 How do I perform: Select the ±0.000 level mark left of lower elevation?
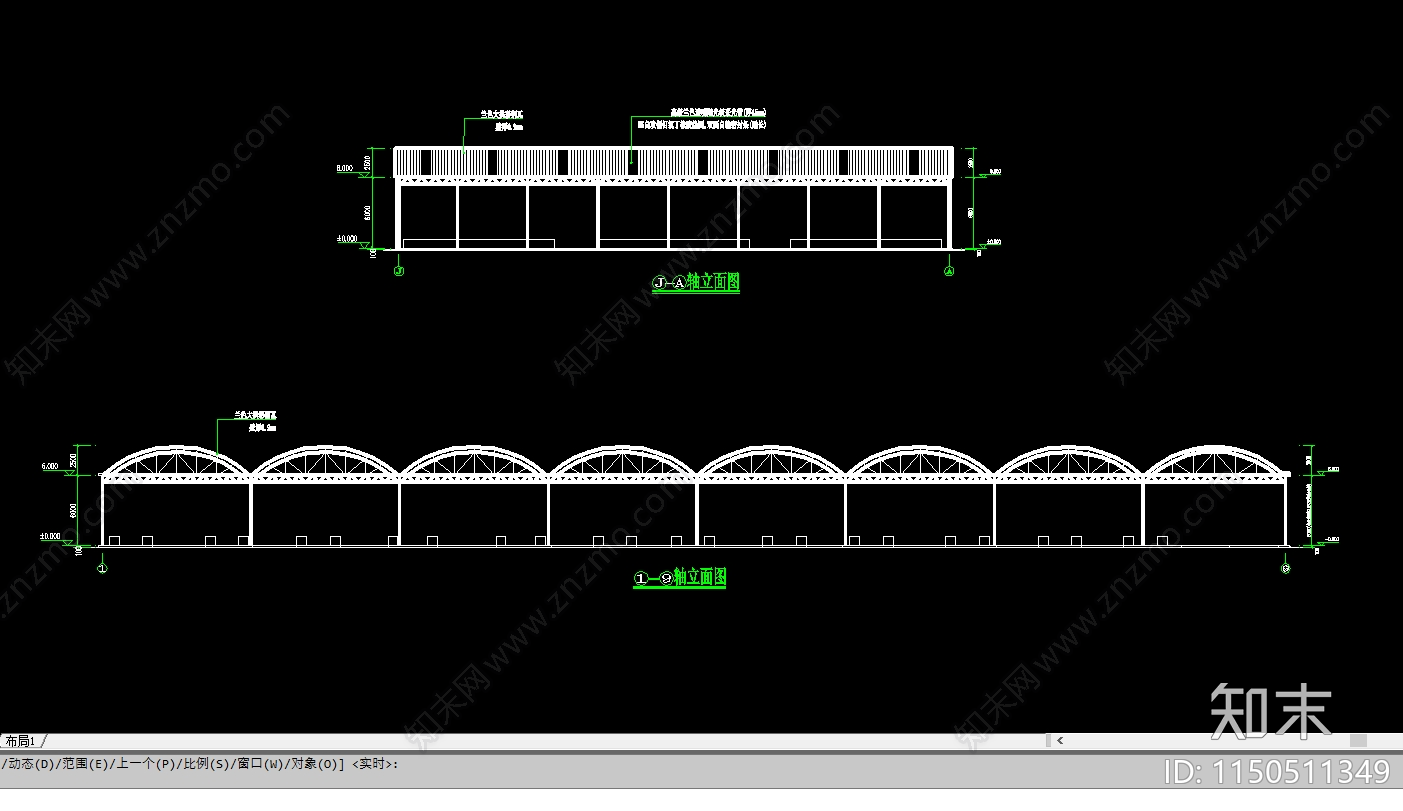pyautogui.click(x=50, y=537)
